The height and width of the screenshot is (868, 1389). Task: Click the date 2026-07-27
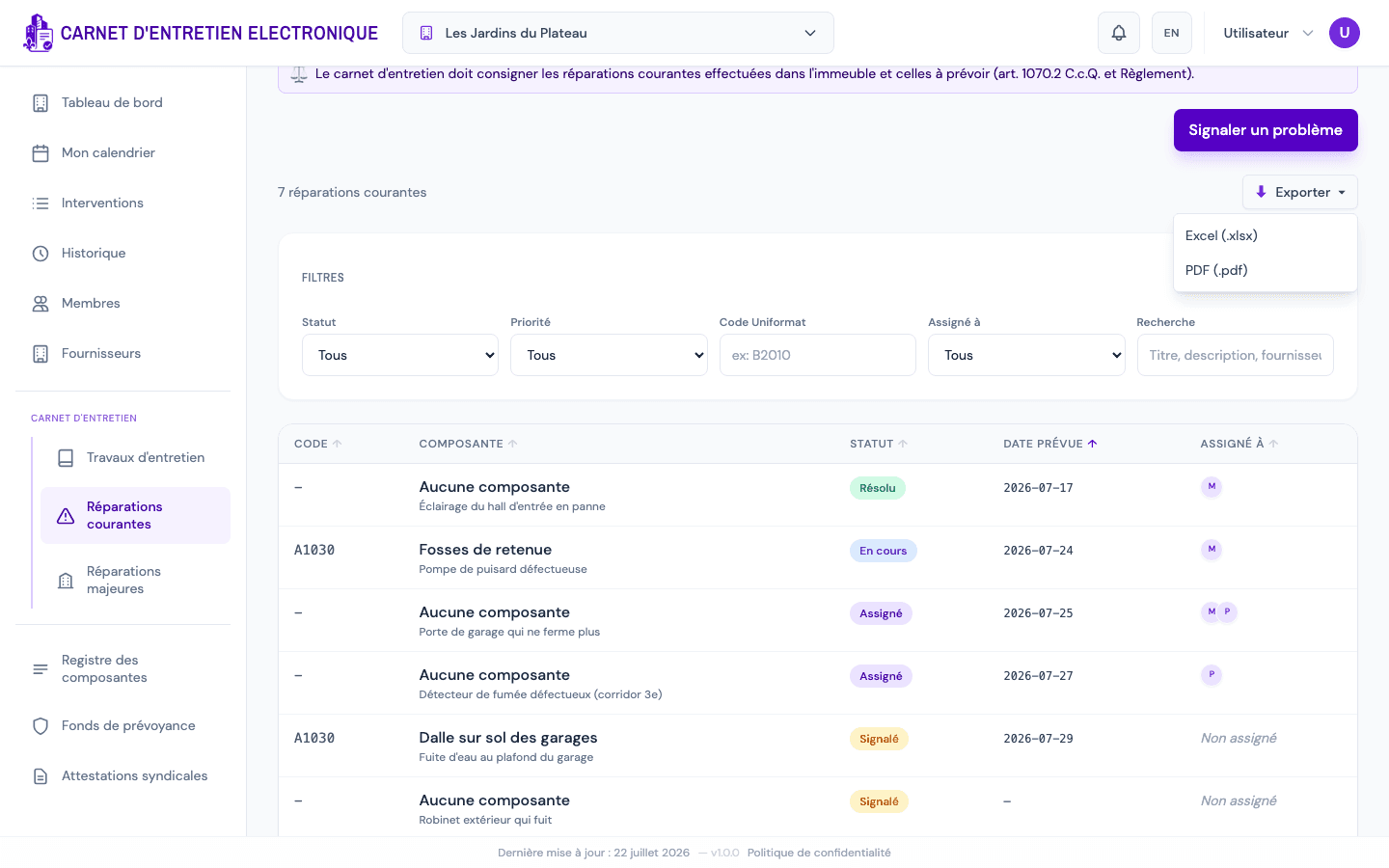coord(1038,676)
